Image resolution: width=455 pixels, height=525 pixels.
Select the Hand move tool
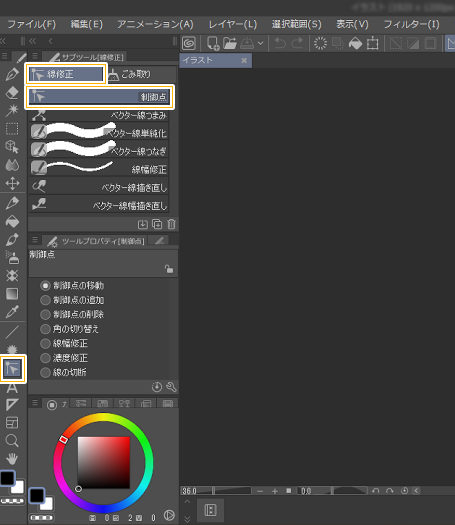12,459
